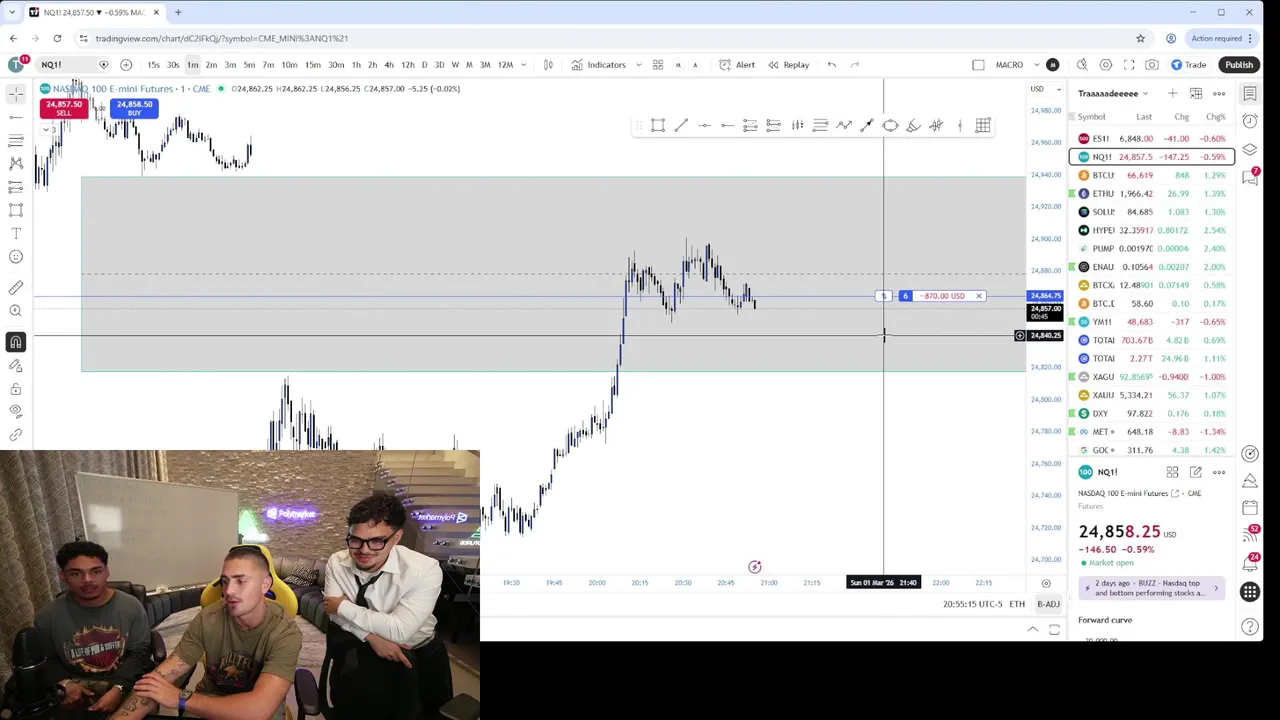Open the ETH session selector
The image size is (1280, 720).
pos(1017,604)
